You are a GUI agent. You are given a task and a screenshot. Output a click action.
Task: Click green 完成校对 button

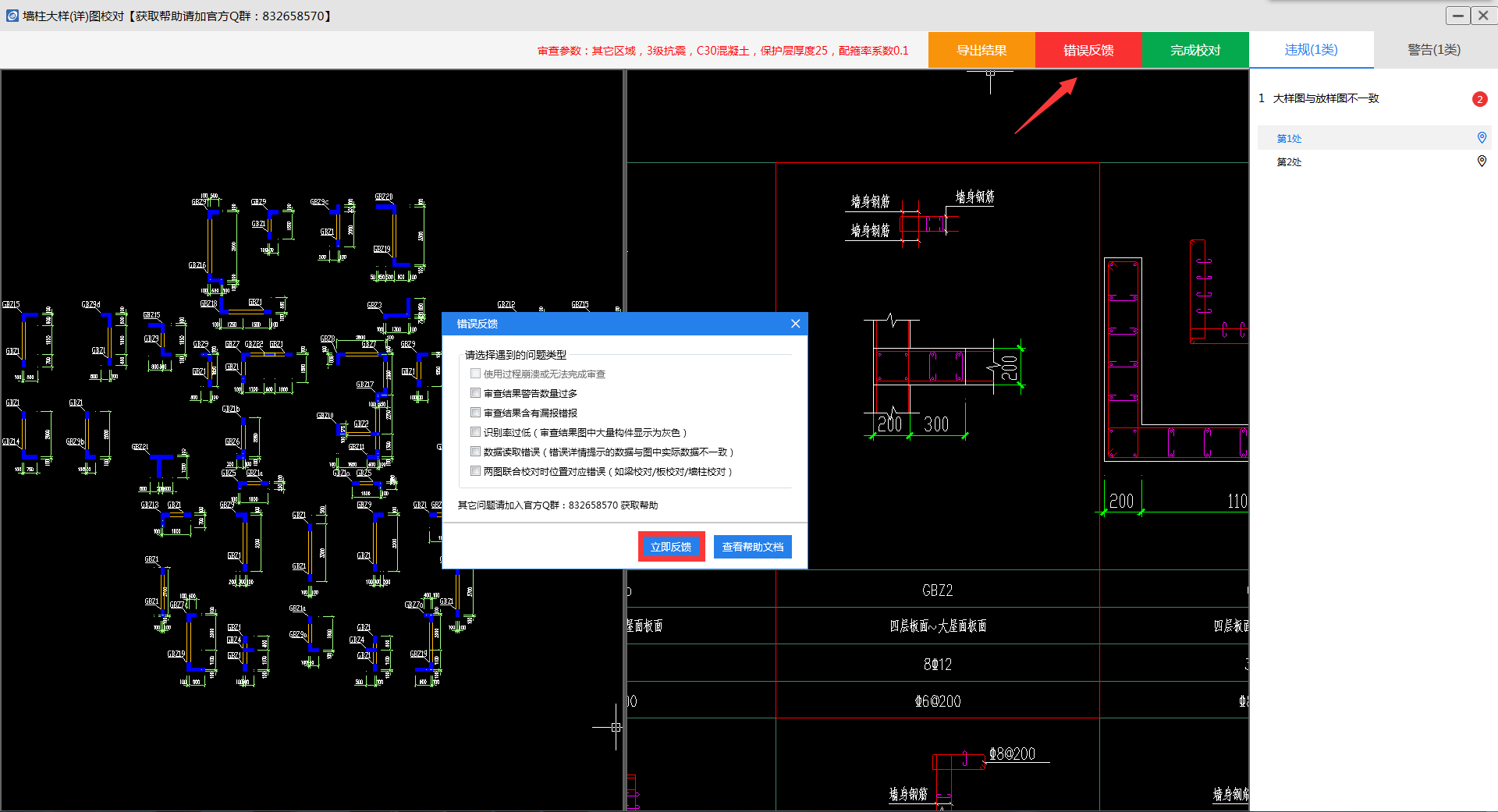click(x=1194, y=50)
